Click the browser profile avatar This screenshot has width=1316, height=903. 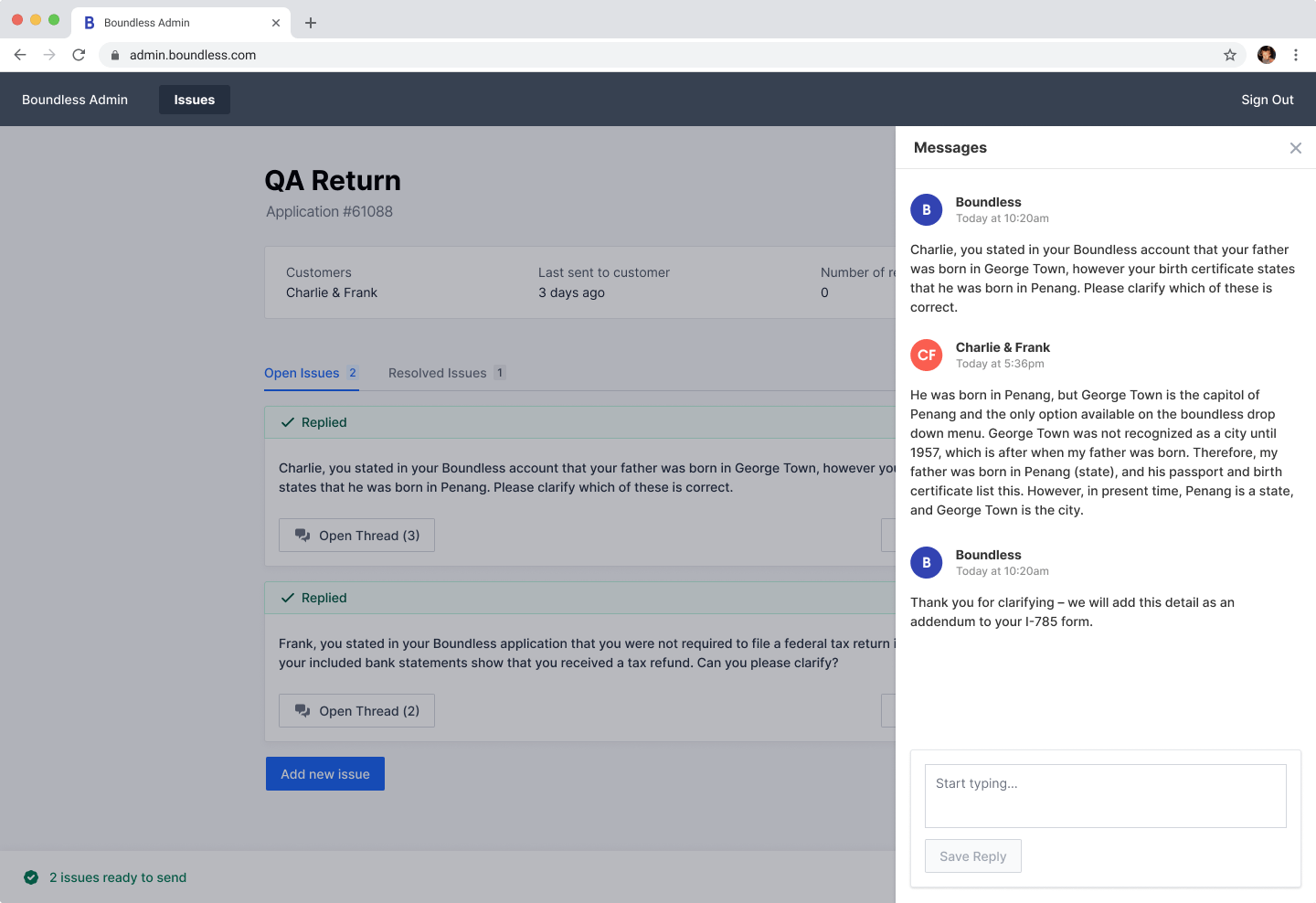coord(1266,55)
